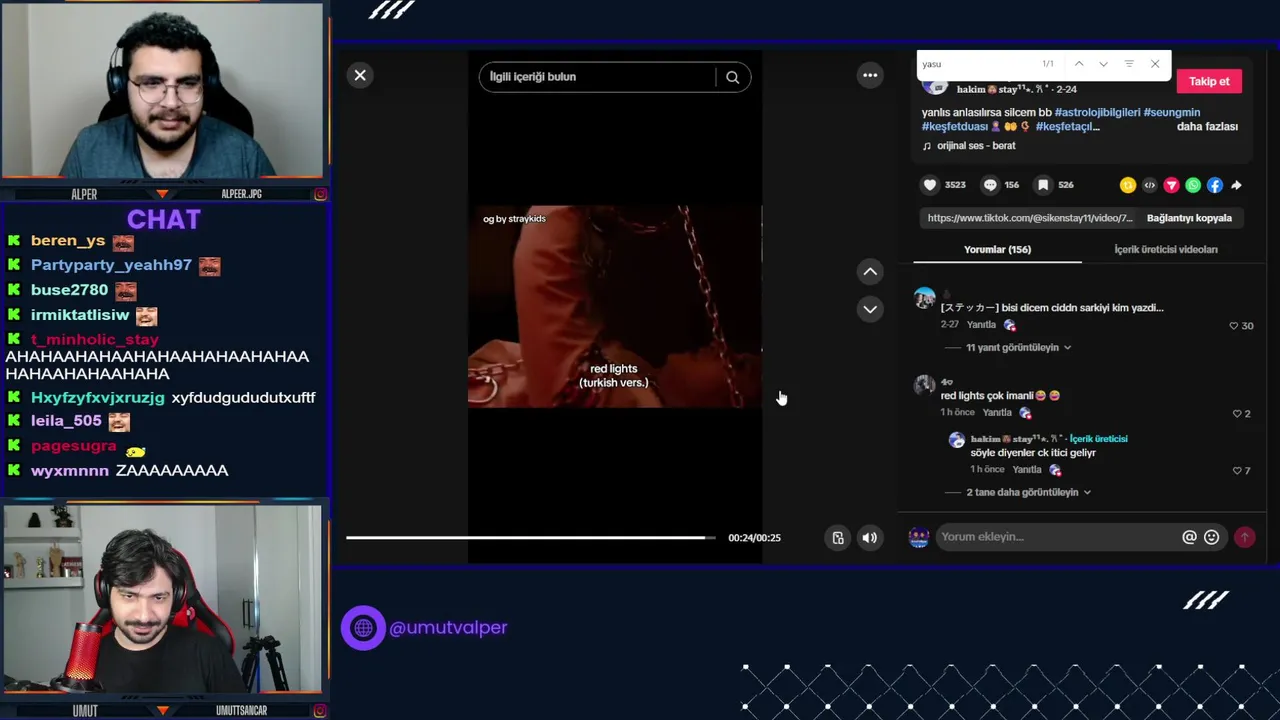The height and width of the screenshot is (720, 1280).
Task: Open the three-dot more options menu
Action: click(x=870, y=75)
